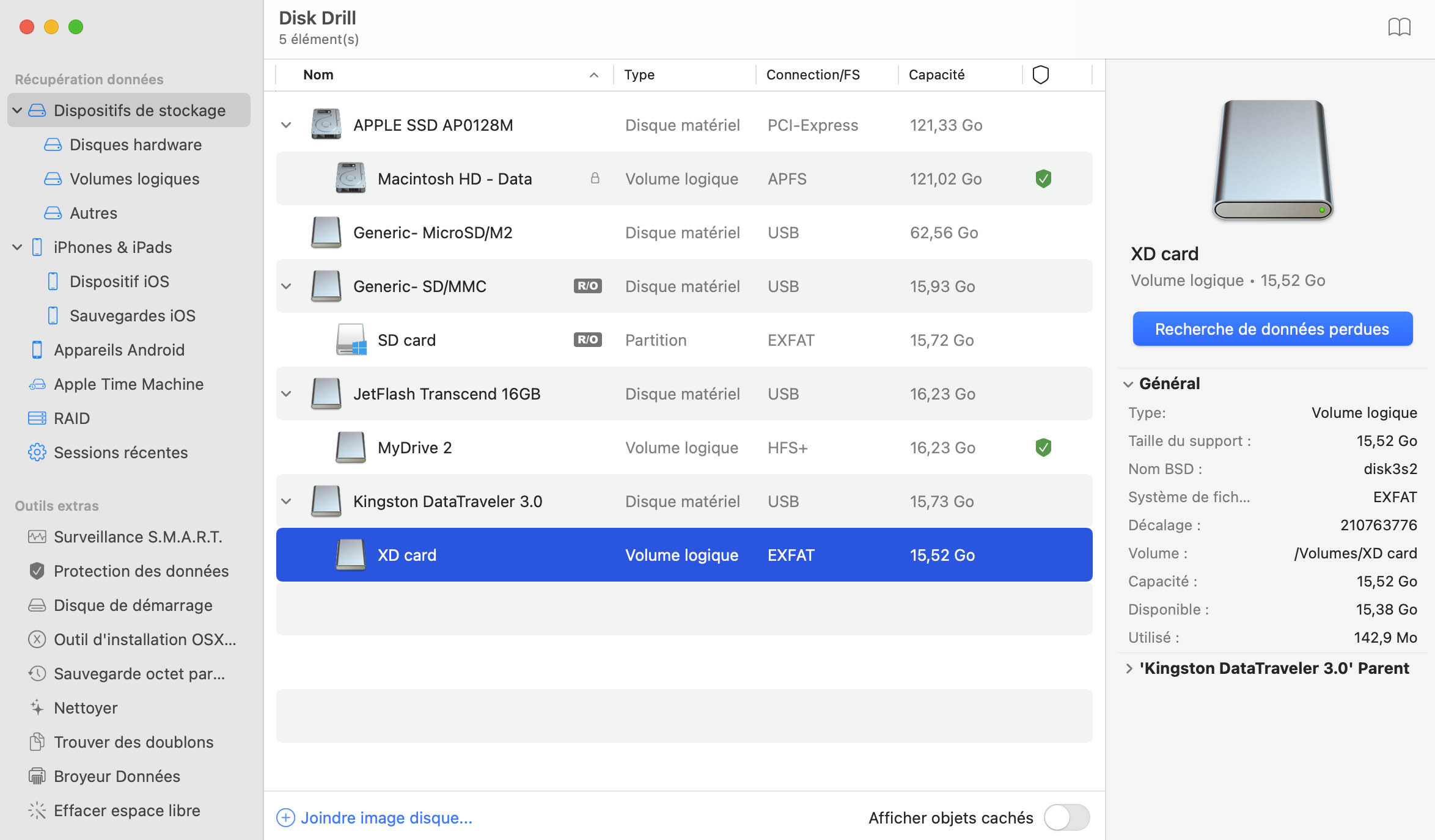Select the SD card partition row
This screenshot has height=840, width=1435.
click(683, 340)
